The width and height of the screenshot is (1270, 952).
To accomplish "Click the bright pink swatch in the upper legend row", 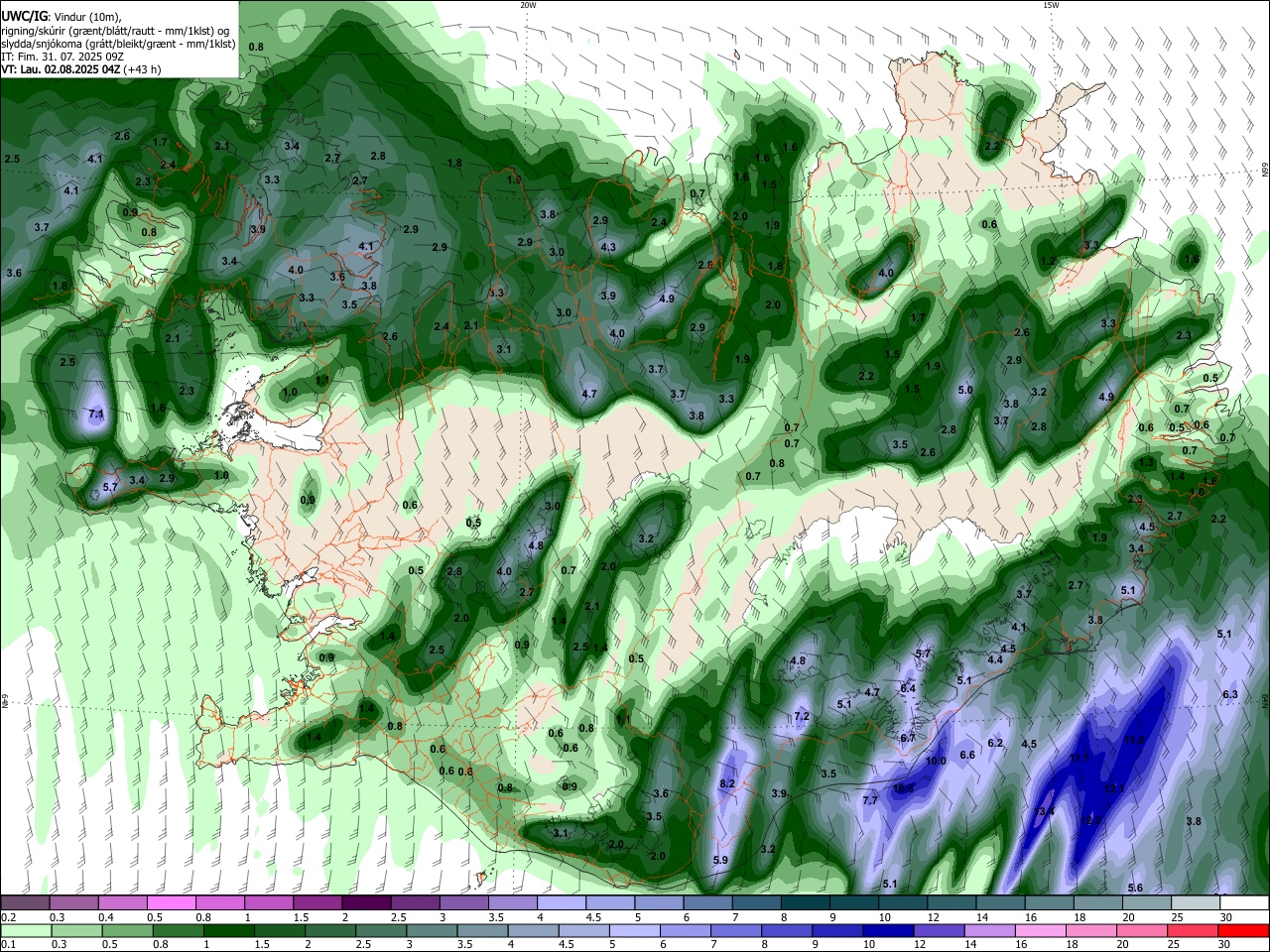I will click(171, 903).
